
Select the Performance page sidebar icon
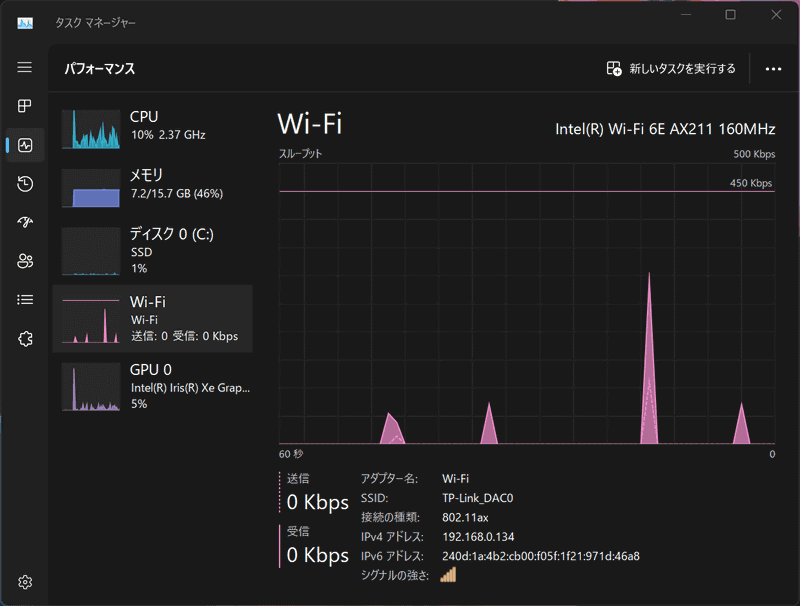(x=25, y=145)
